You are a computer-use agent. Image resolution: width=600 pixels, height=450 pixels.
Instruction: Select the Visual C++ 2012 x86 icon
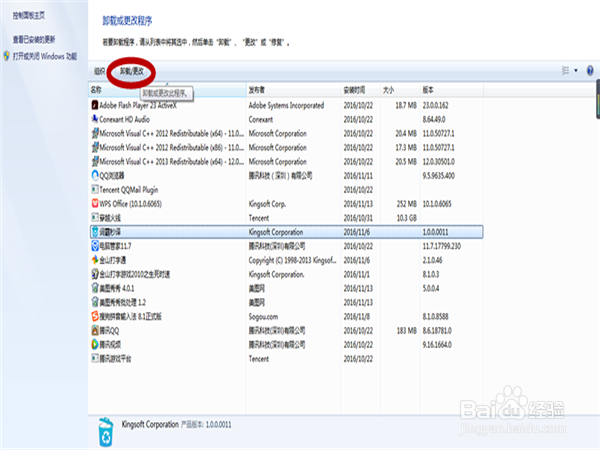[95, 147]
